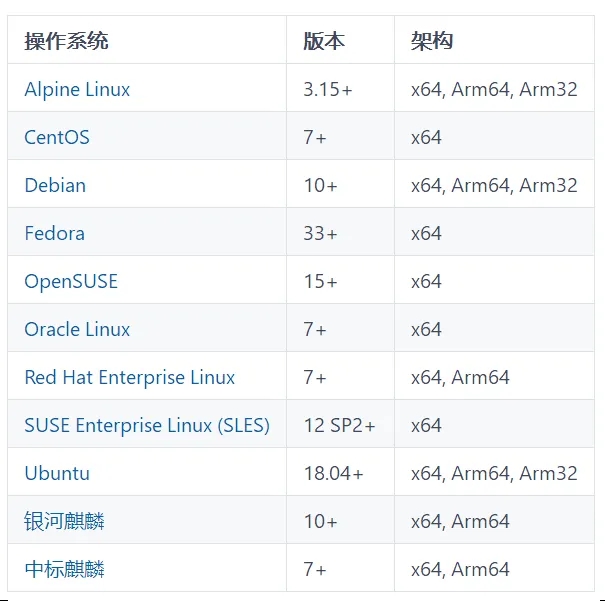Open the 中标麒麟 link

pos(64,569)
